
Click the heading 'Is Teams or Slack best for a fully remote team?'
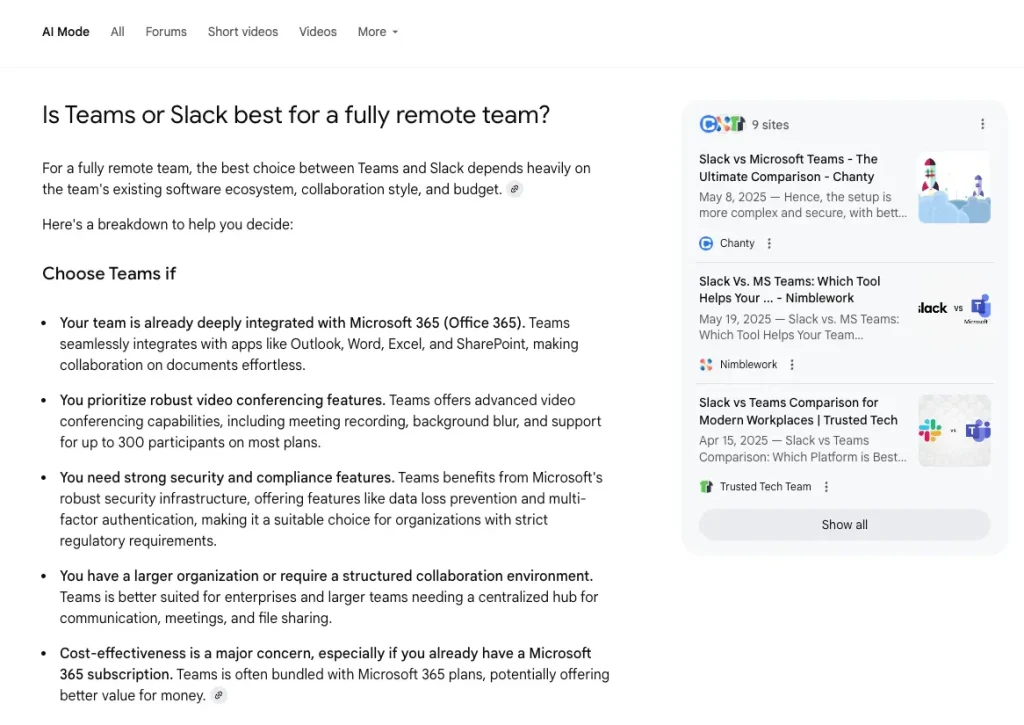click(296, 115)
